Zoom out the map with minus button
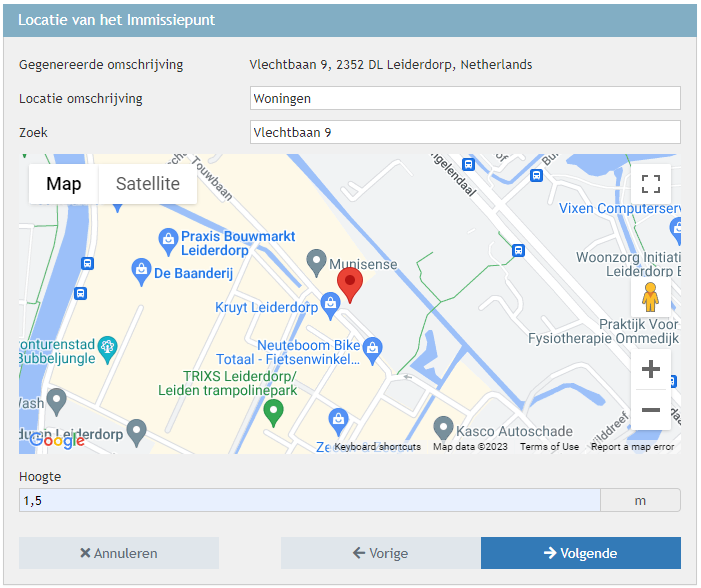This screenshot has height=588, width=701. pyautogui.click(x=651, y=410)
